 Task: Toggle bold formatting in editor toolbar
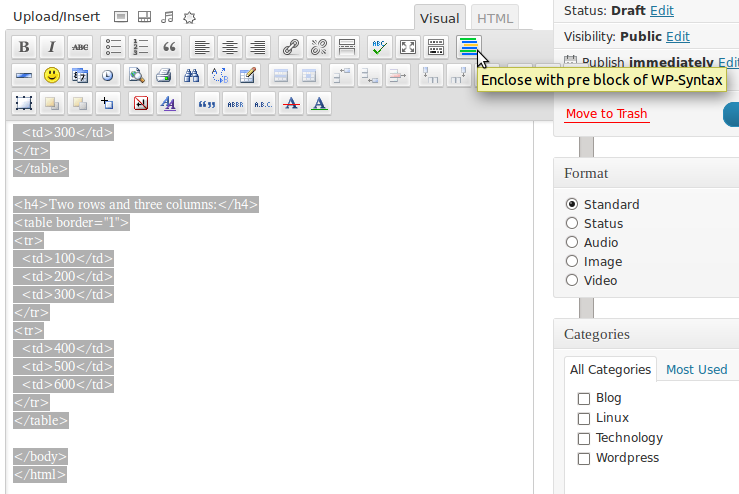pyautogui.click(x=24, y=47)
